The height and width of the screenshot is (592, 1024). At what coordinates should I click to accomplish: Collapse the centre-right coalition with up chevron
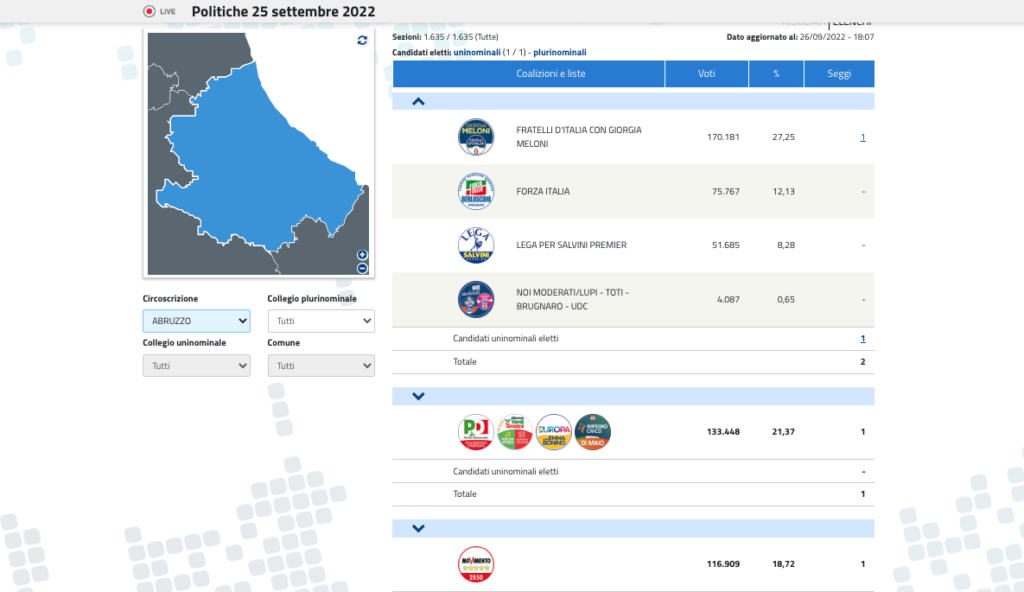tap(419, 101)
